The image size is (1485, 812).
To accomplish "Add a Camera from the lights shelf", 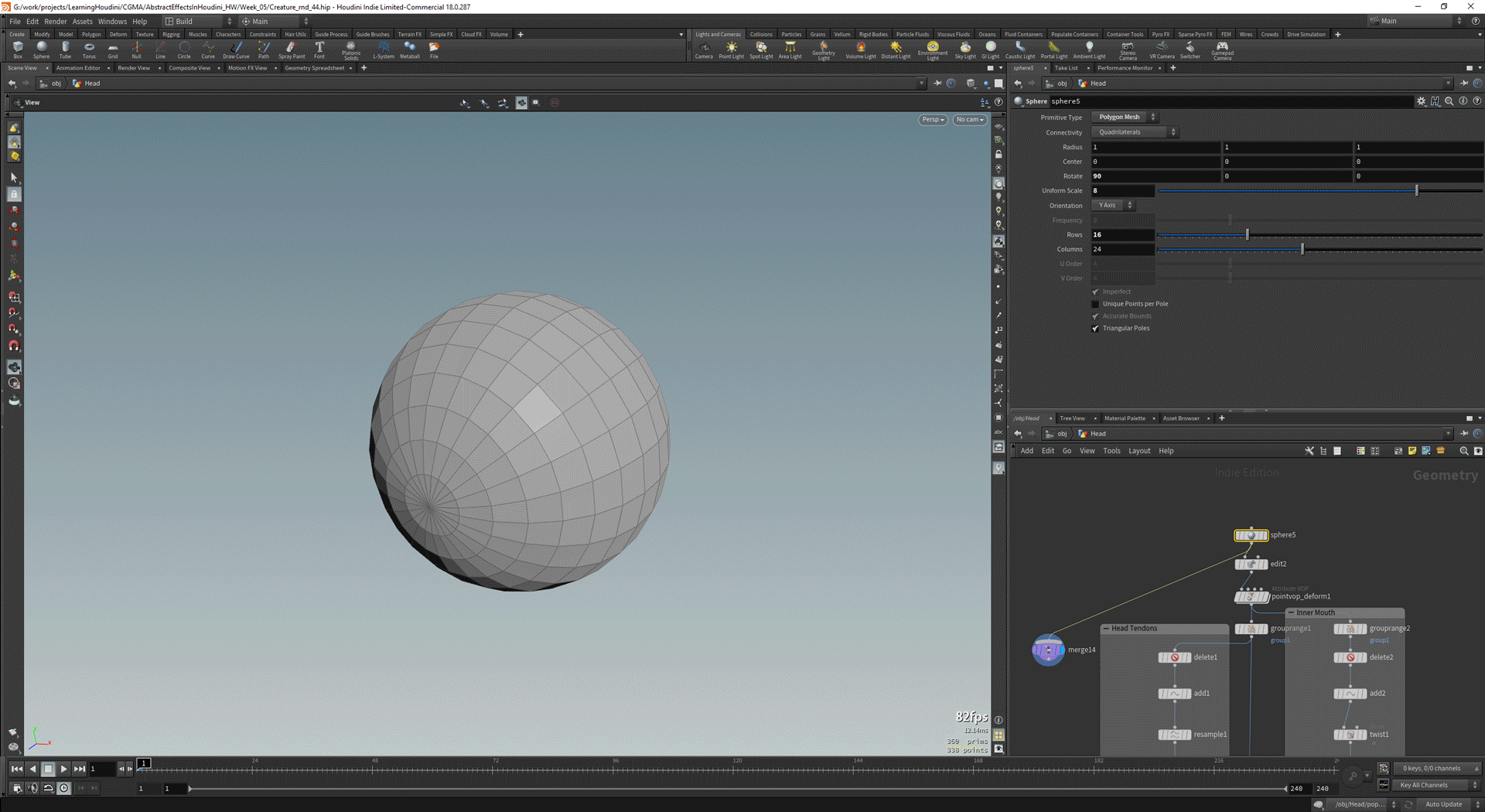I will pos(704,50).
